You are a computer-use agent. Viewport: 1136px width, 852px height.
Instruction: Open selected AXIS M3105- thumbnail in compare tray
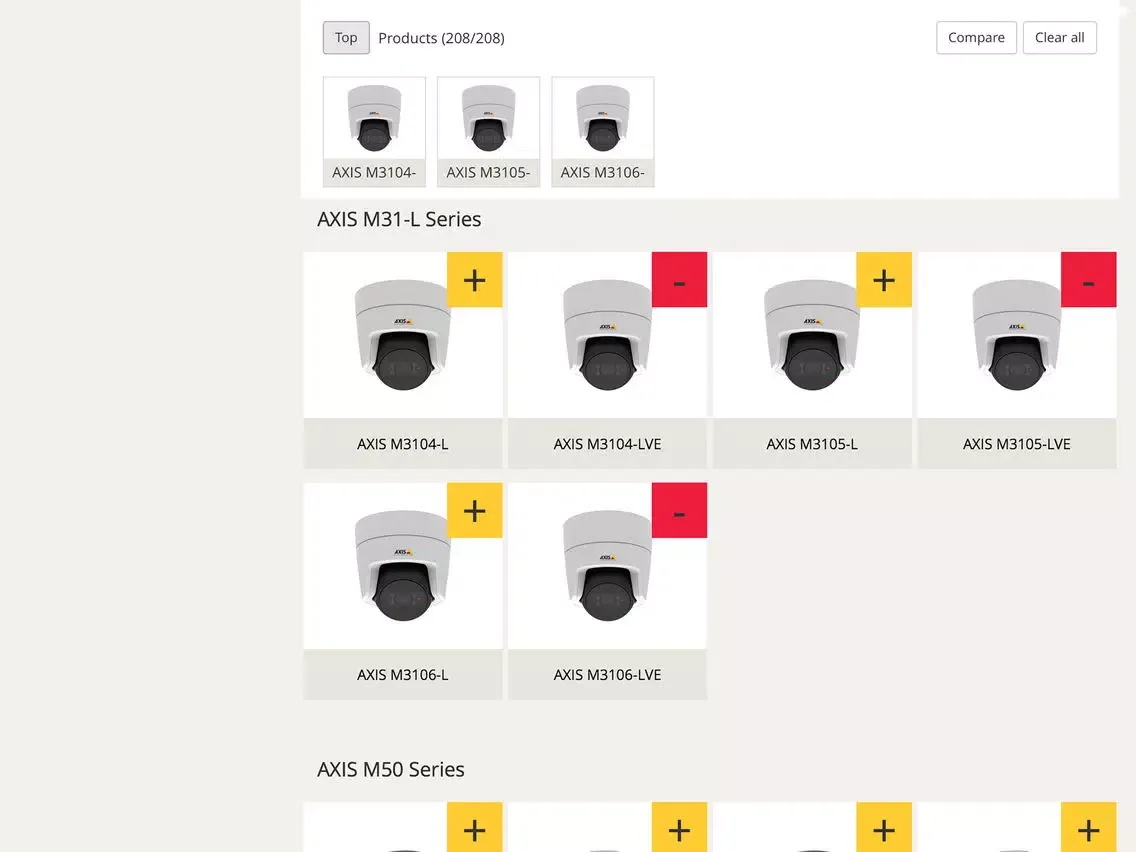(488, 132)
